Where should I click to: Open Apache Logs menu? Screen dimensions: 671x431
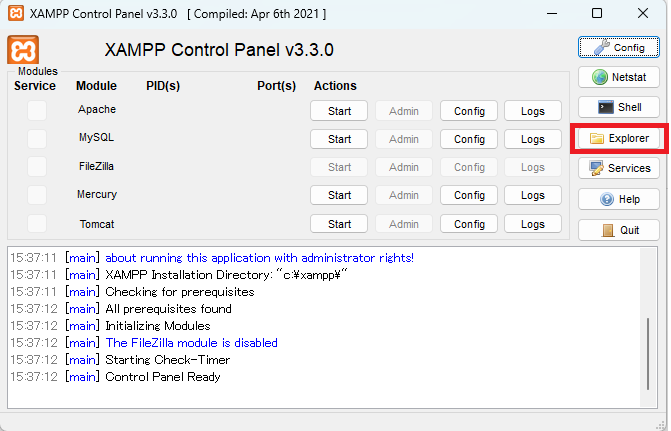tap(533, 111)
